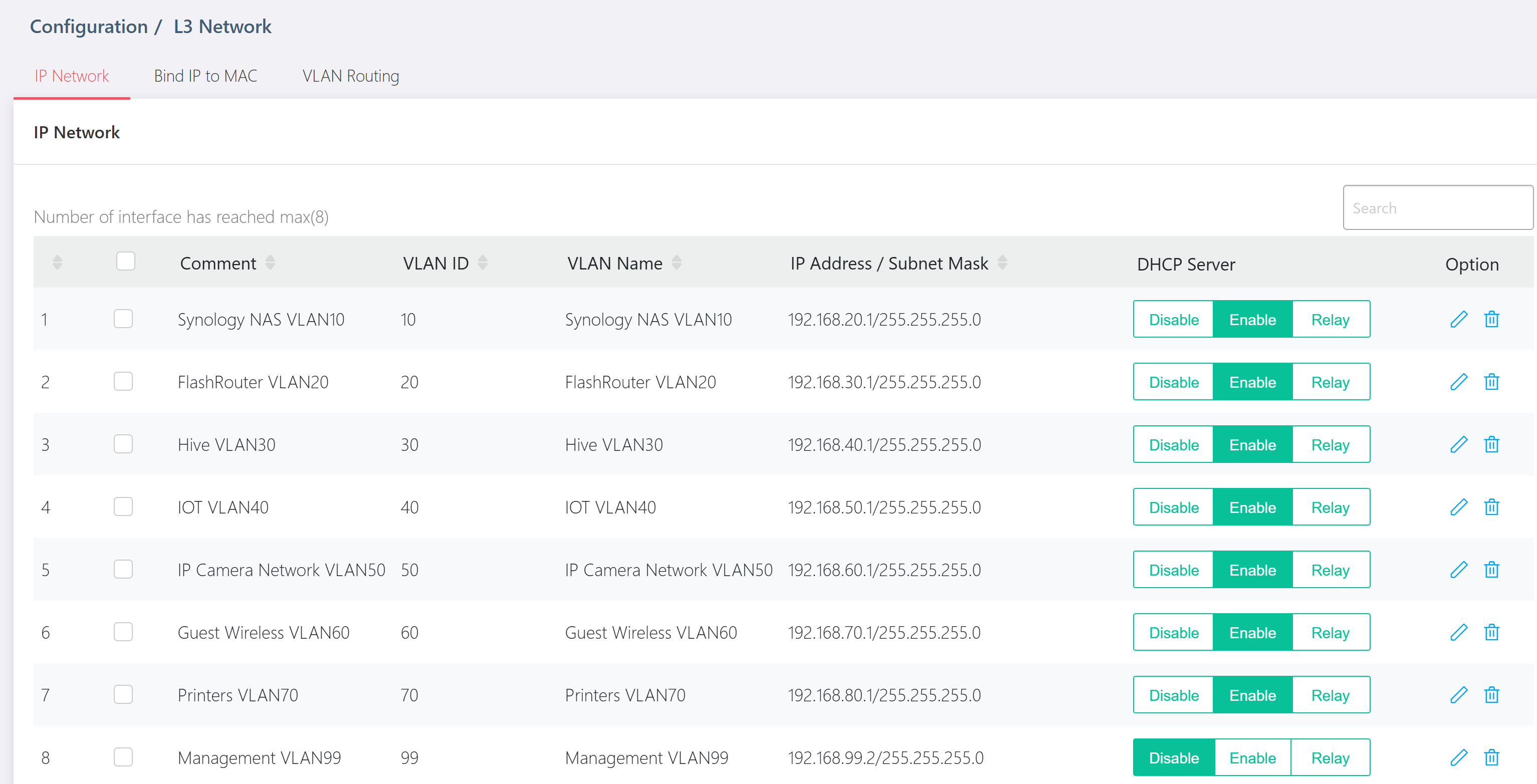Edit the Synology NAS VLAN10 entry
The image size is (1537, 784).
[x=1458, y=319]
